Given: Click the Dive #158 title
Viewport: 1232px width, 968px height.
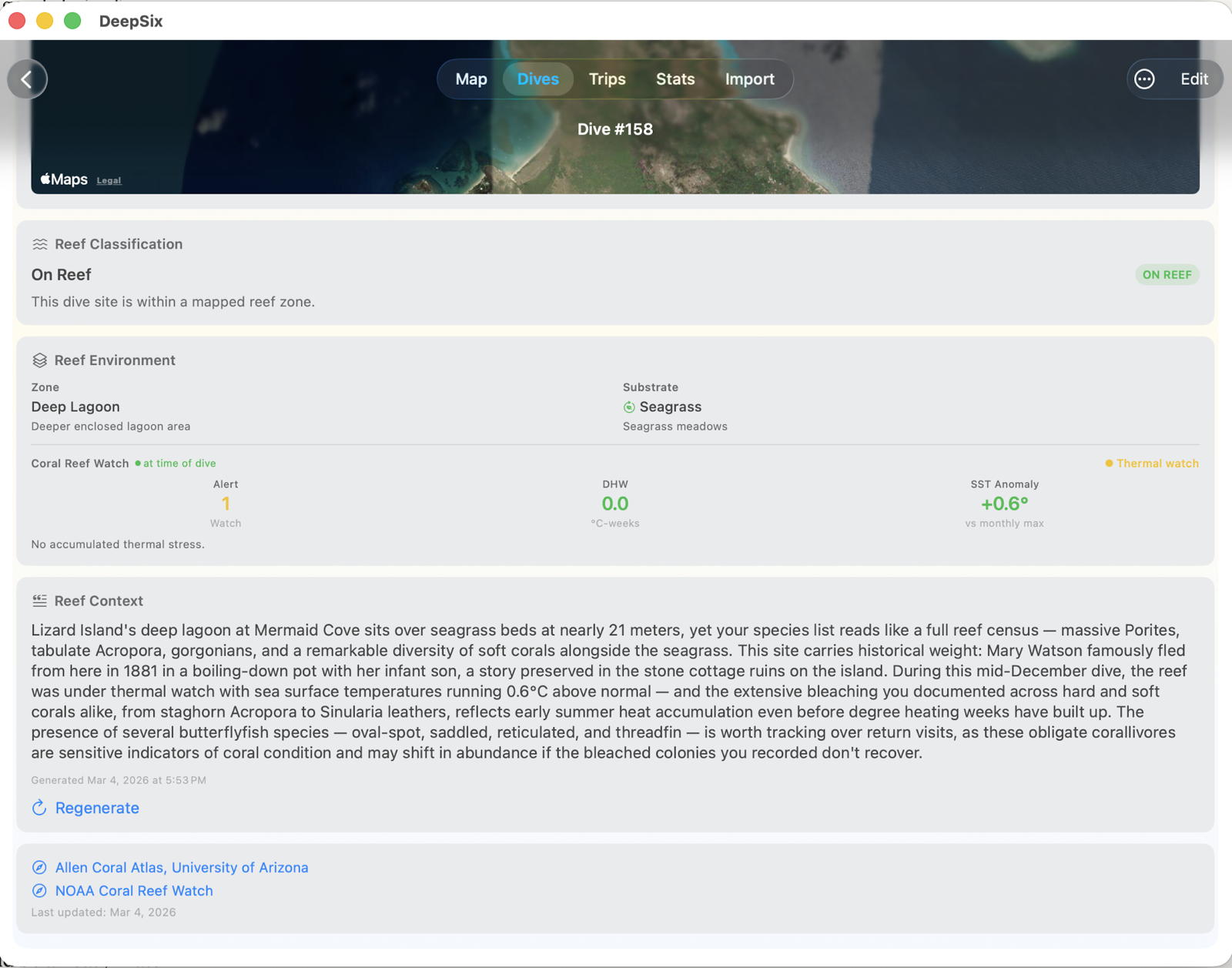Looking at the screenshot, I should 615,129.
